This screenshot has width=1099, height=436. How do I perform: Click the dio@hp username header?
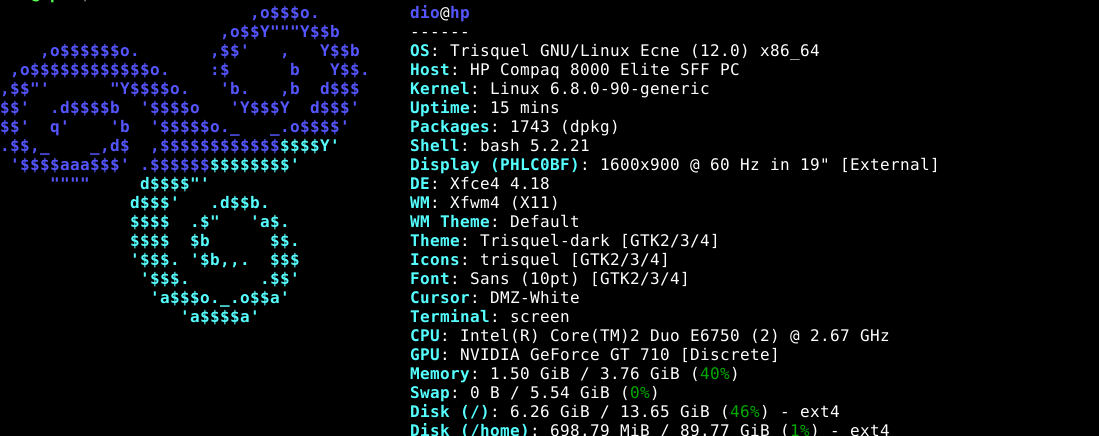439,13
